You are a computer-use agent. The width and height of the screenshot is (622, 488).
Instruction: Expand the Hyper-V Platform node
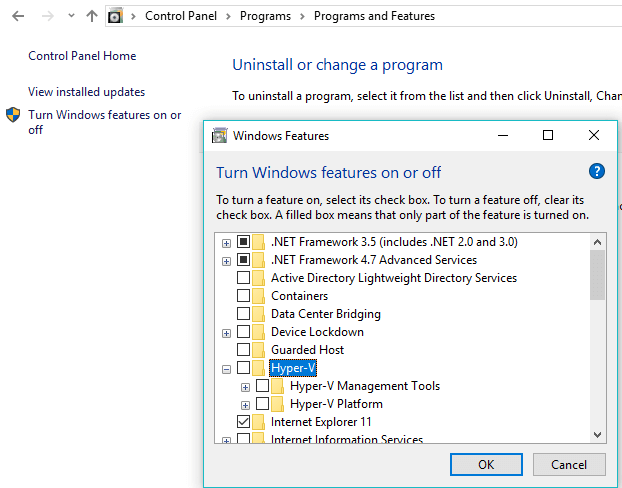coord(245,405)
